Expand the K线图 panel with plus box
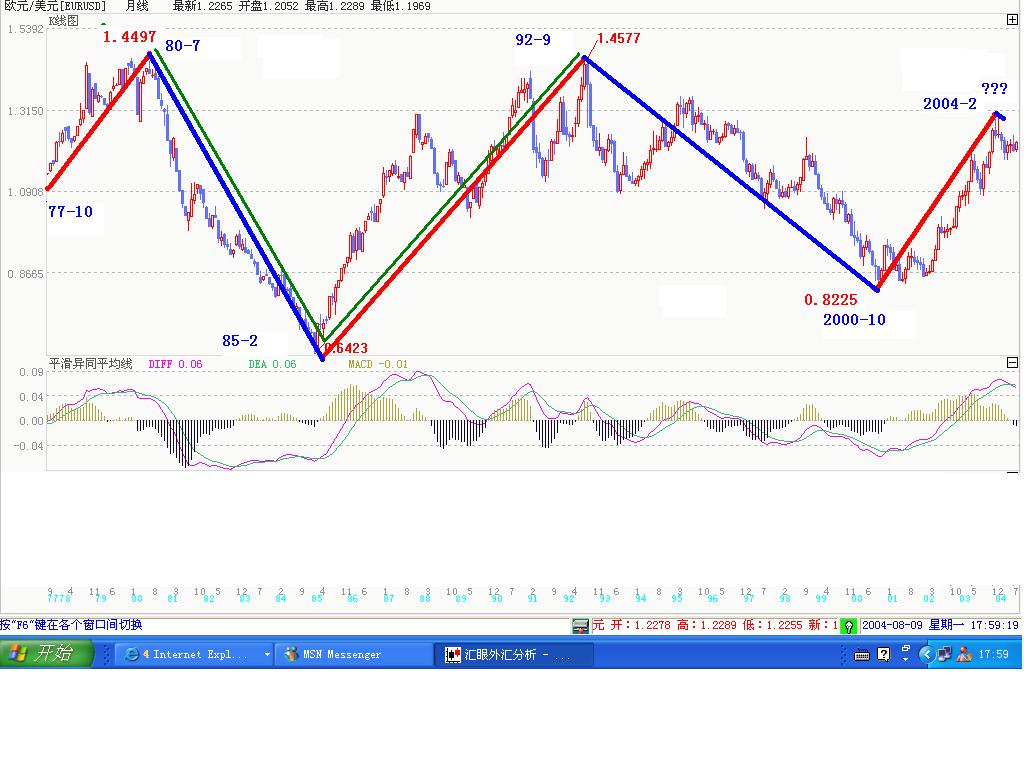The height and width of the screenshot is (768, 1024). coord(1012,20)
